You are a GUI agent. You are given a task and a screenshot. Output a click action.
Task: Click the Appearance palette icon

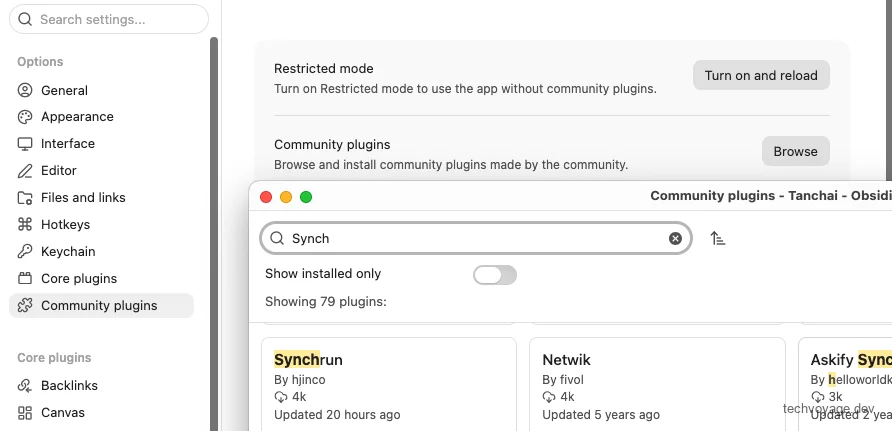click(25, 117)
